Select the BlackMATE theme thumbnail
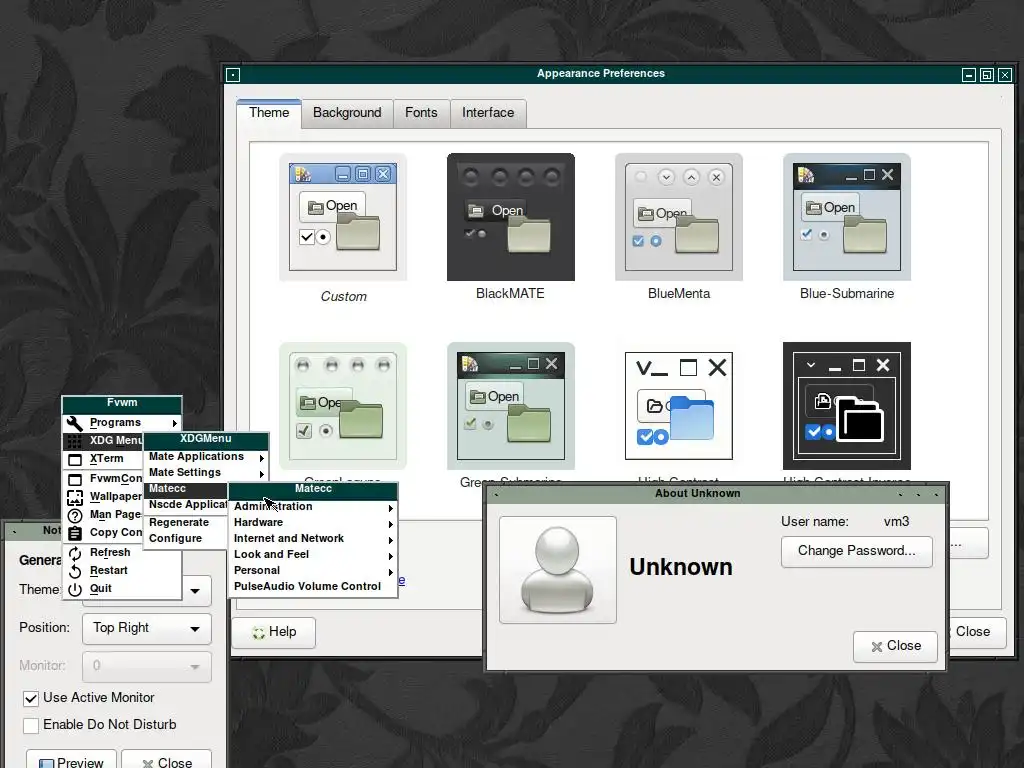 [511, 217]
